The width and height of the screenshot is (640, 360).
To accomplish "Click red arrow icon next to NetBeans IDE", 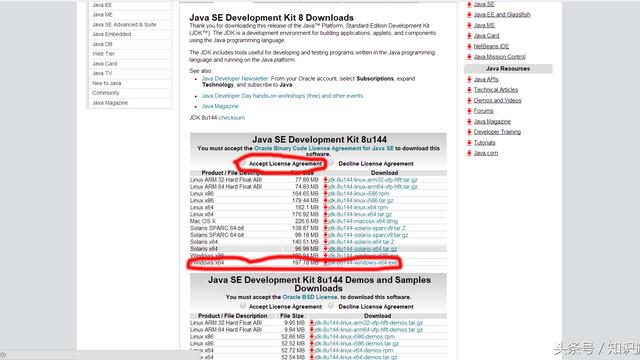I will pos(469,47).
